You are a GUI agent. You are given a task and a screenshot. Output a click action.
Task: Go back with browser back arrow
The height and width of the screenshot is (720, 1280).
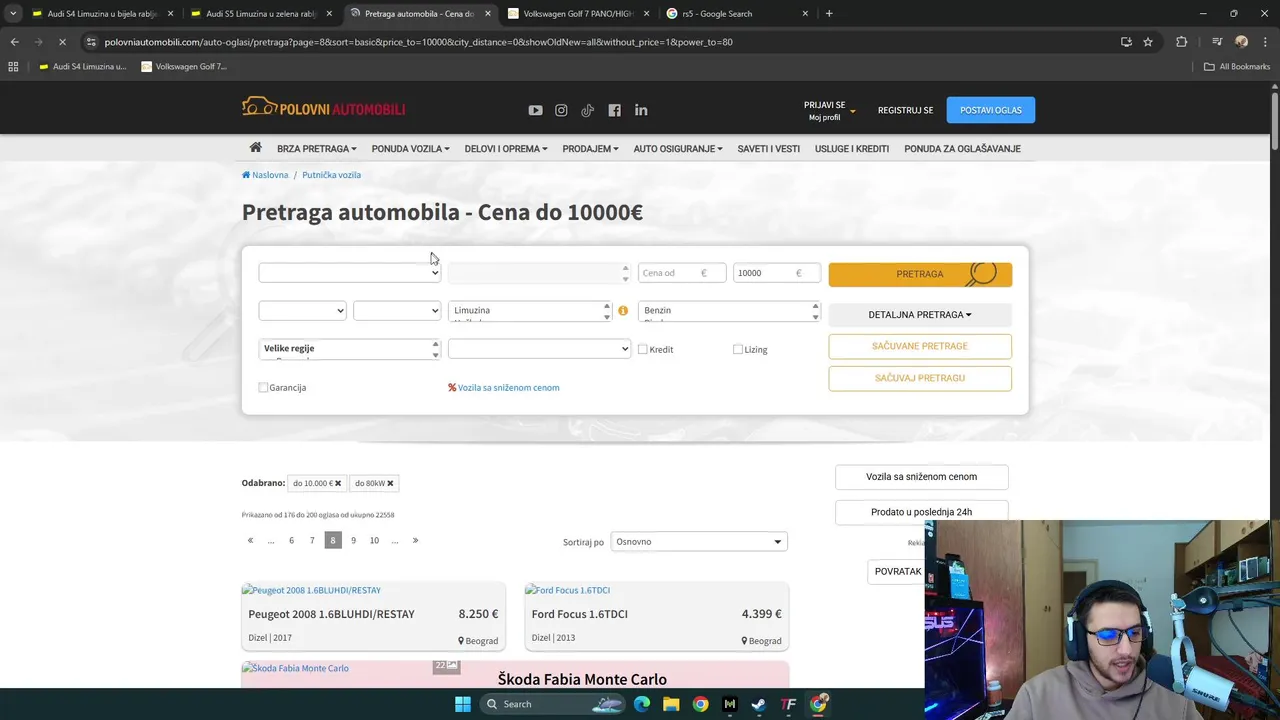tap(14, 42)
